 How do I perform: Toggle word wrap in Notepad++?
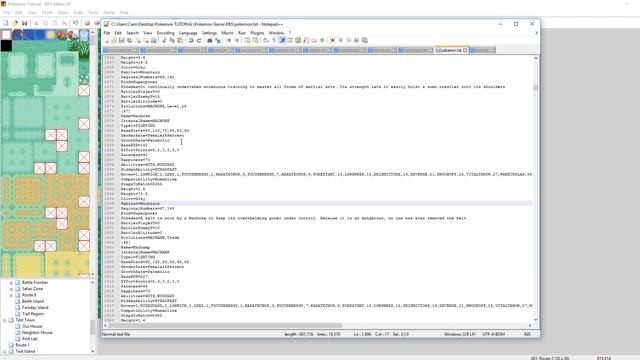pyautogui.click(x=266, y=40)
